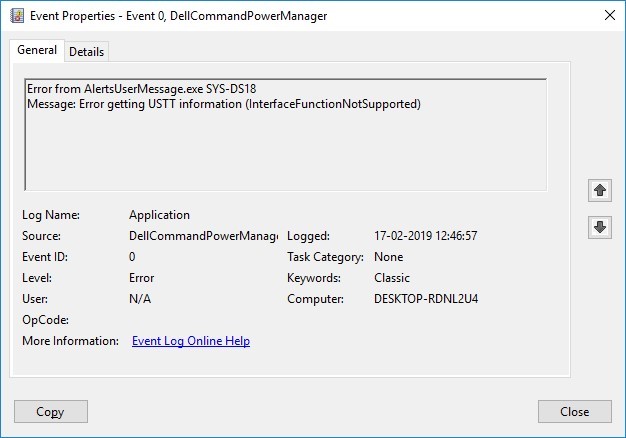Click the Keywords value 'Classic'

392,278
